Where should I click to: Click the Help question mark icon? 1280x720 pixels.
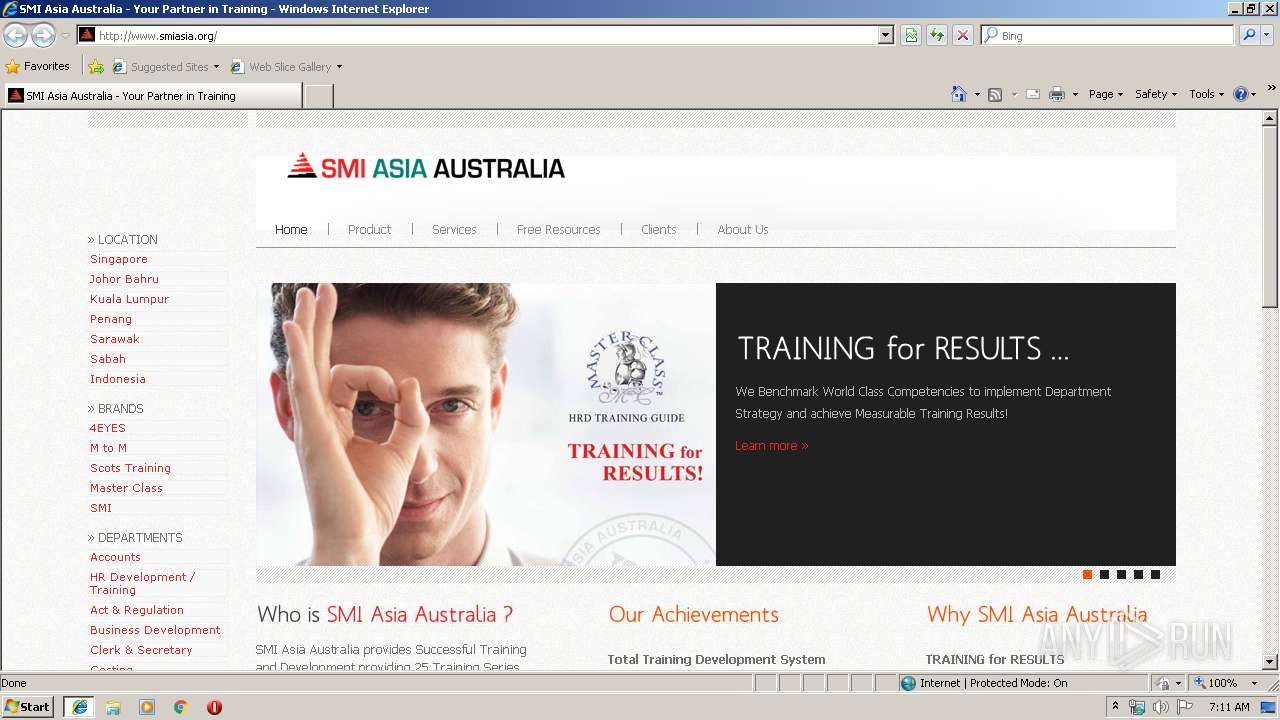coord(1241,94)
